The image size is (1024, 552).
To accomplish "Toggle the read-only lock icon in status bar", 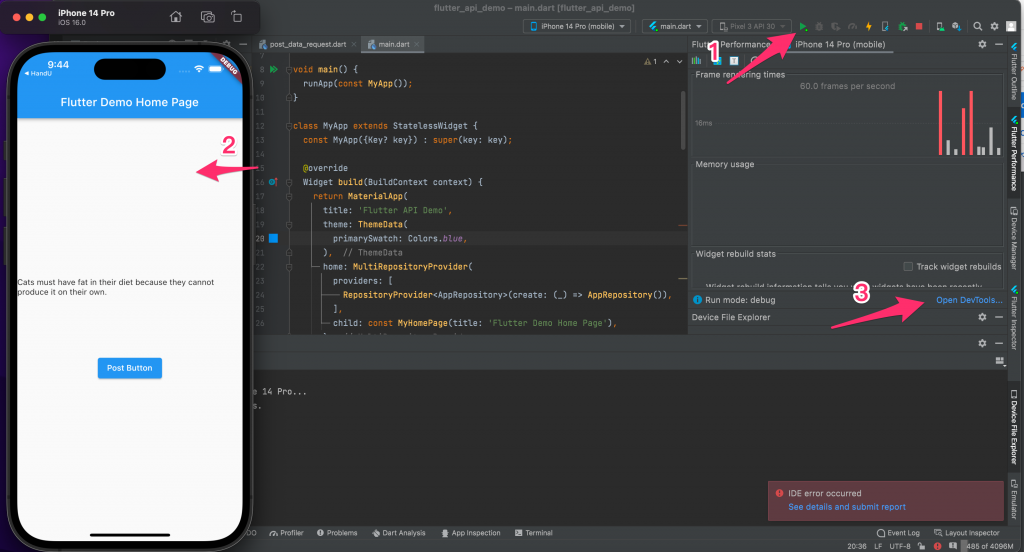I will click(x=921, y=546).
